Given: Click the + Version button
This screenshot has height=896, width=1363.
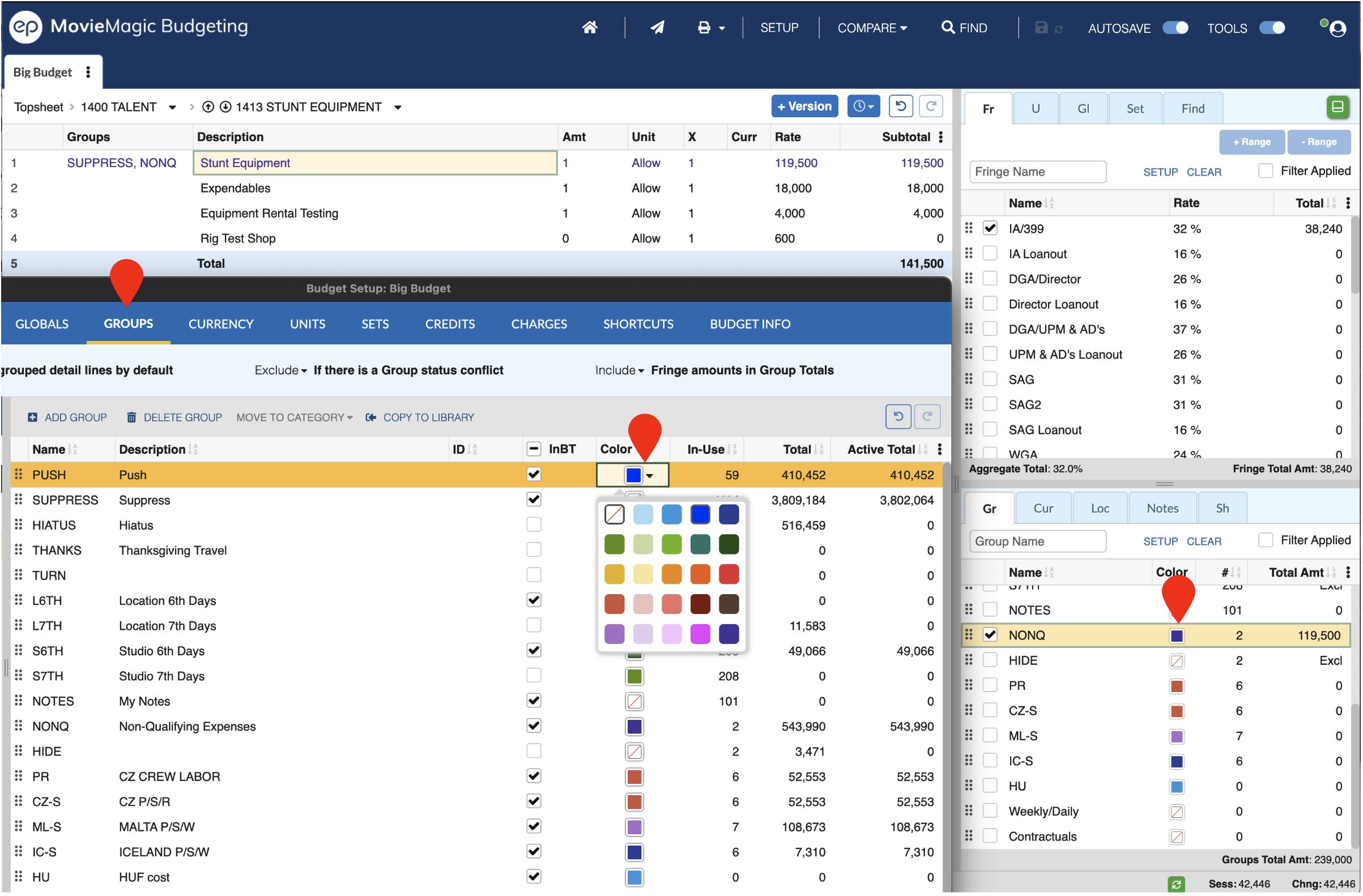Looking at the screenshot, I should pos(804,106).
